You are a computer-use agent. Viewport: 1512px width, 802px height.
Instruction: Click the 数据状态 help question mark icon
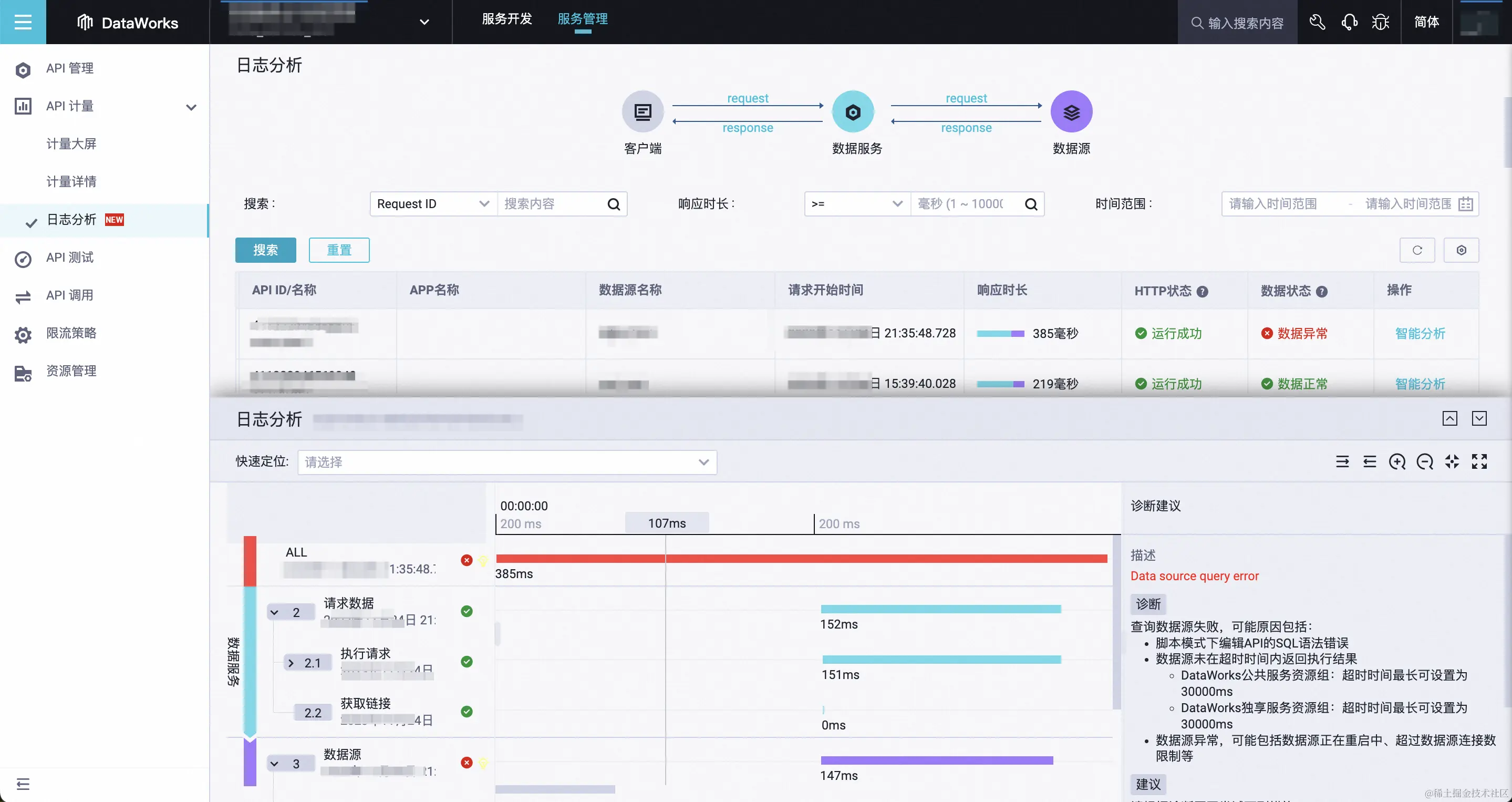(x=1321, y=291)
